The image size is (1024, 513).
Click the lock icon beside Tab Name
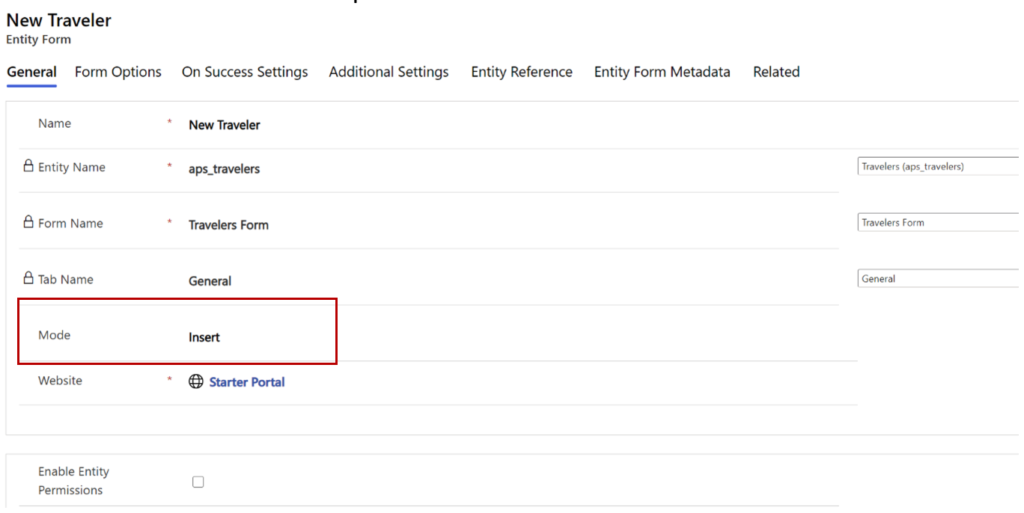click(28, 278)
